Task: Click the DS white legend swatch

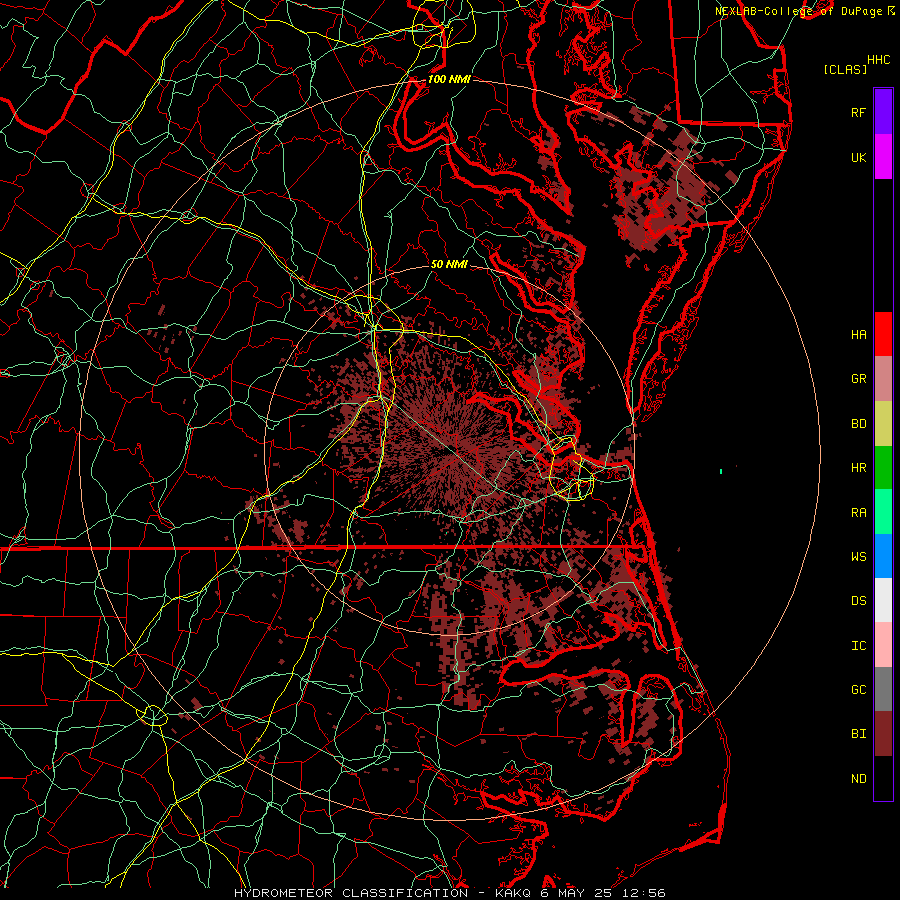Action: point(883,600)
